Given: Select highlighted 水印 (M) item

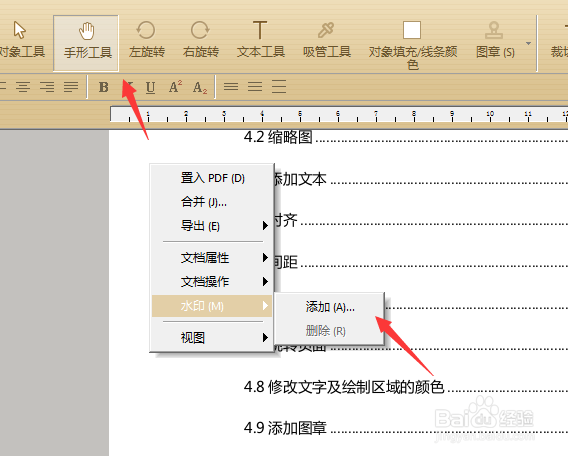Looking at the screenshot, I should 212,306.
